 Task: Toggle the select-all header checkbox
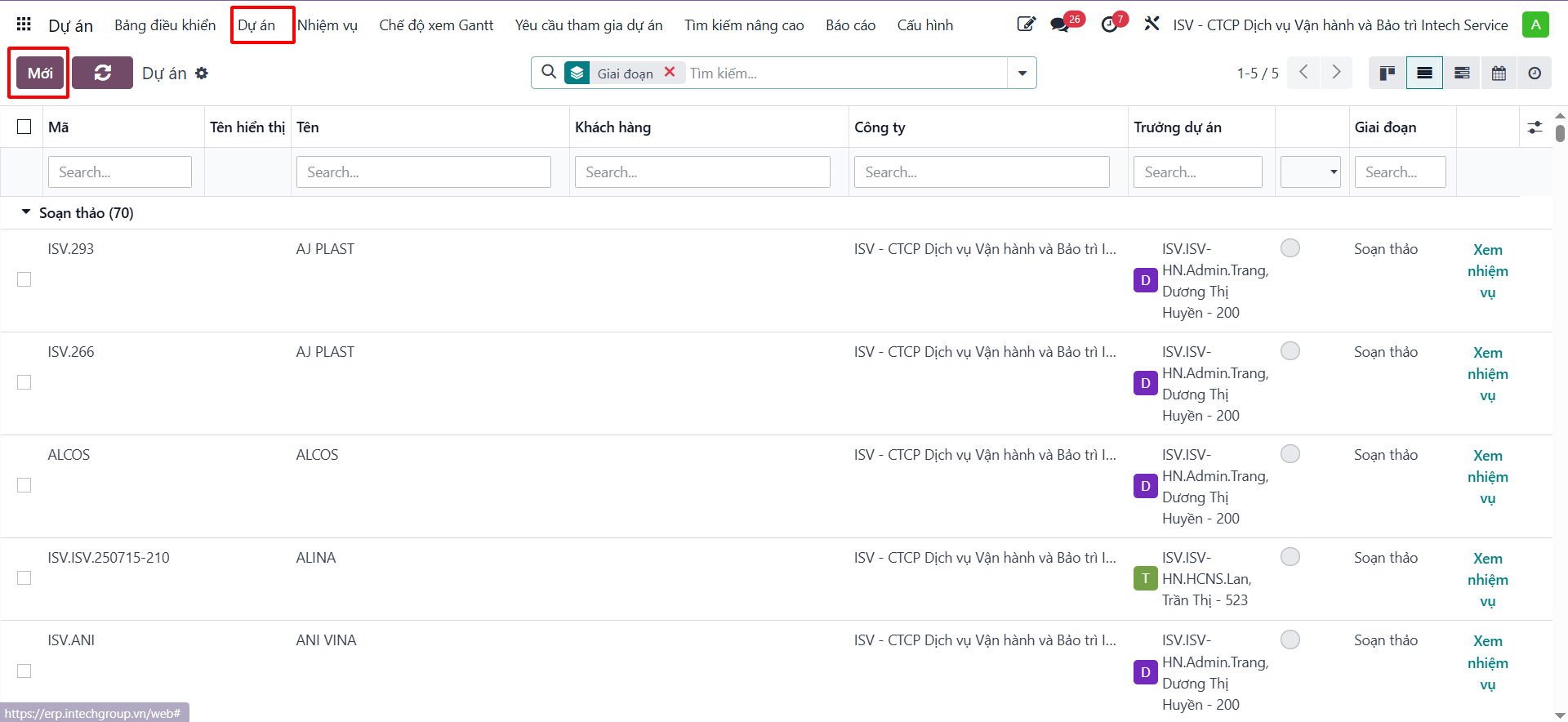(24, 127)
